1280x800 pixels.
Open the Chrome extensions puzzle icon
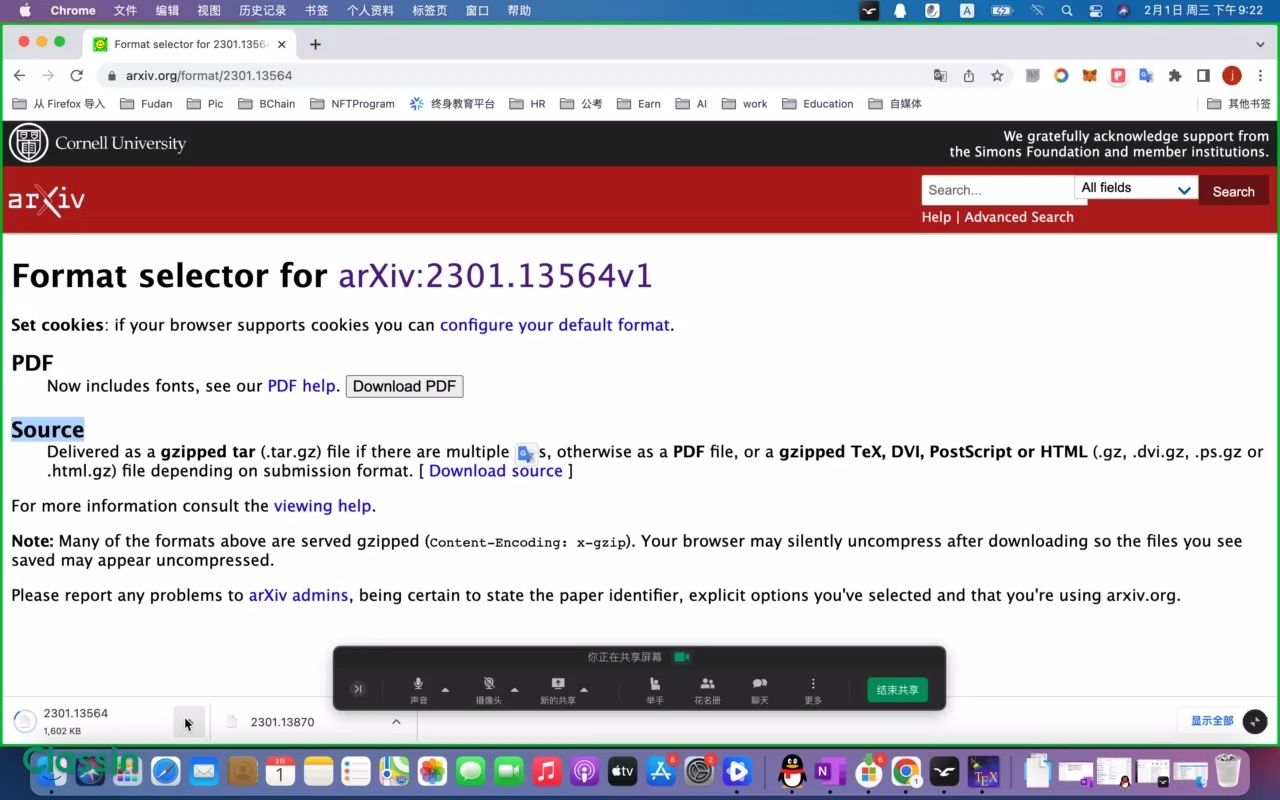coord(1175,76)
